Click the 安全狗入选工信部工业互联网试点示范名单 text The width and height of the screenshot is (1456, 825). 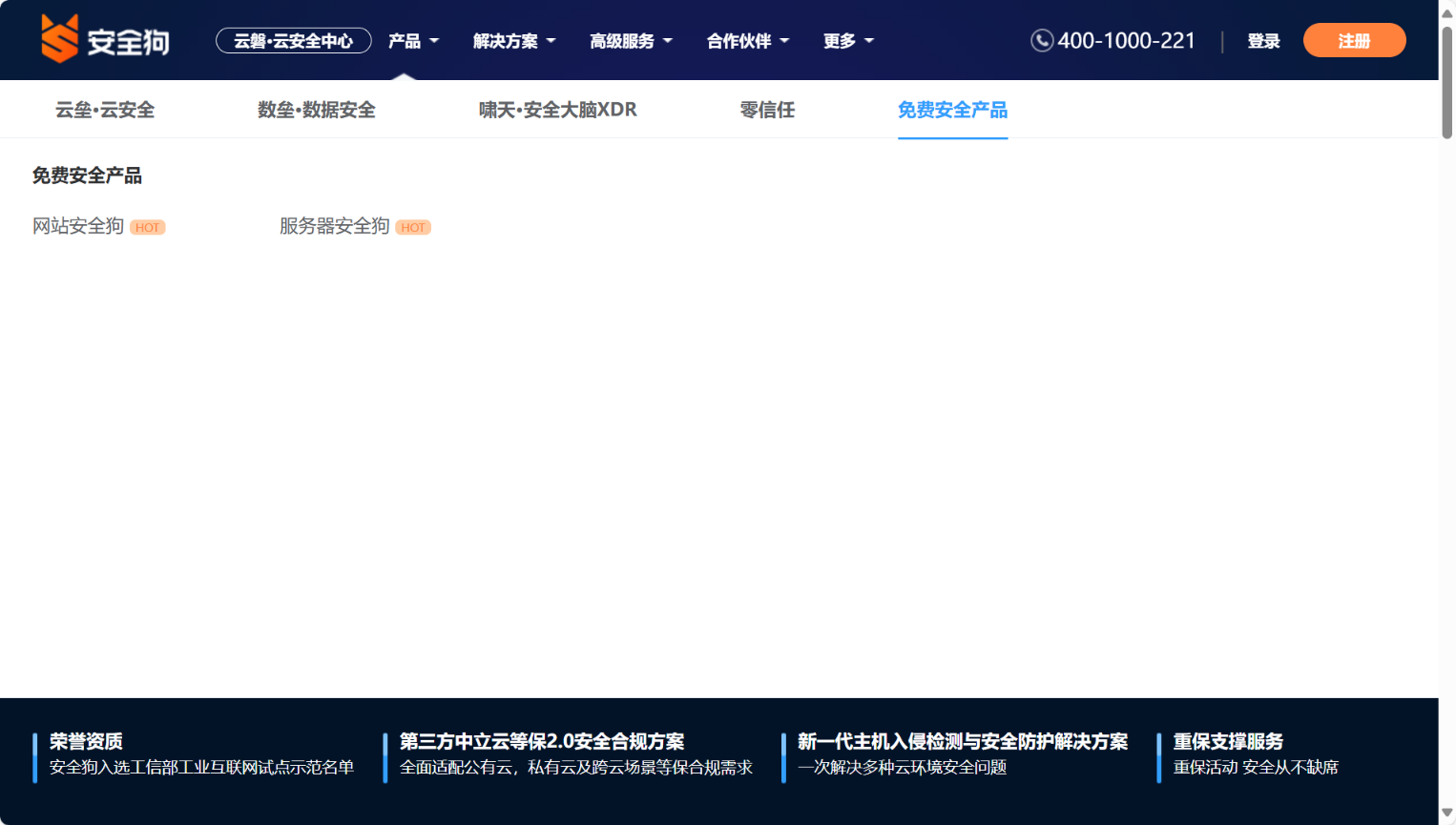(202, 768)
